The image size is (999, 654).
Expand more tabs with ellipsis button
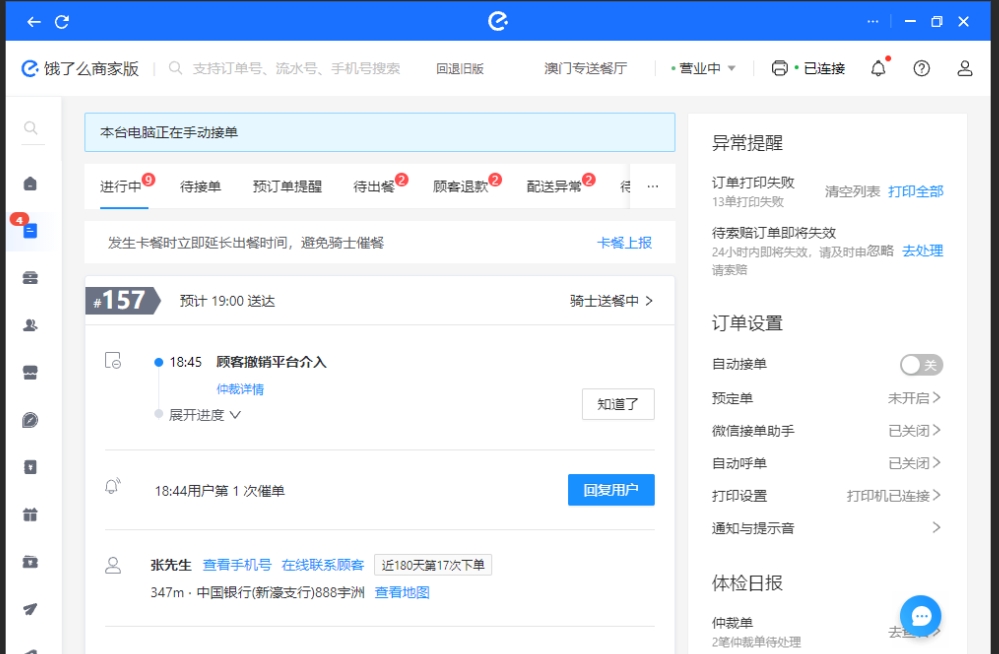click(x=653, y=186)
